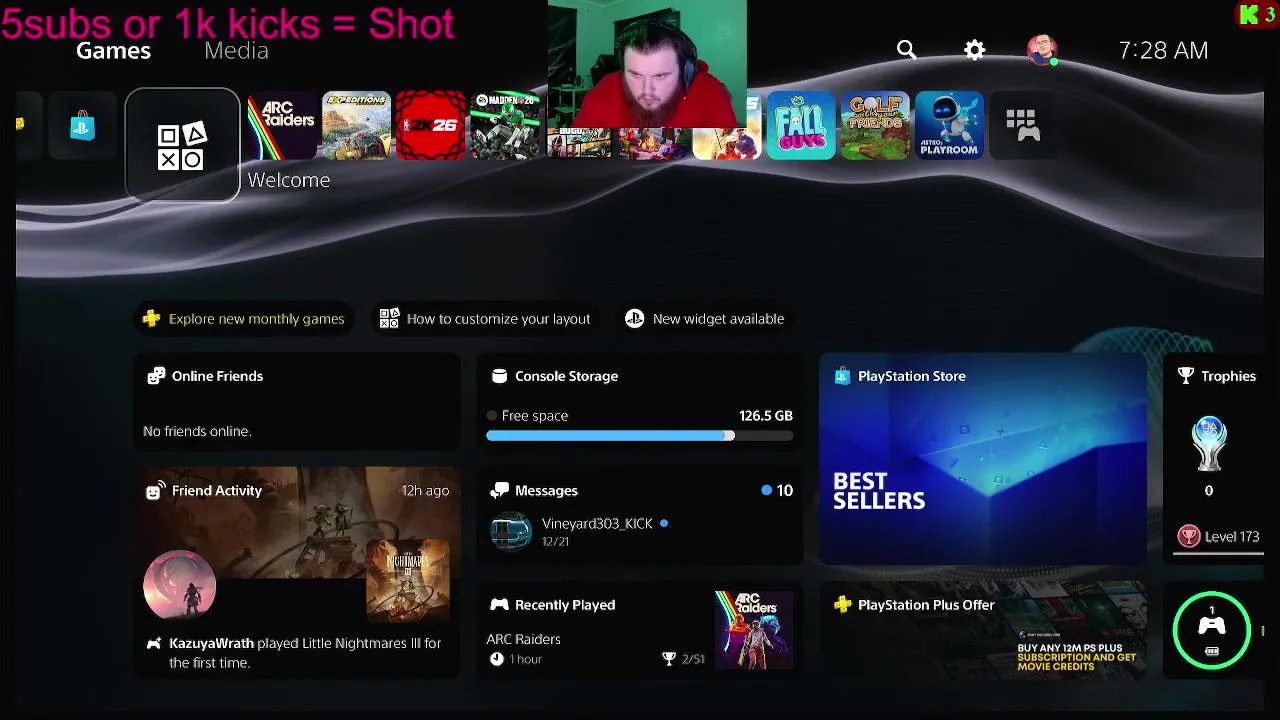Screen dimensions: 1280x720
Task: Open the search magnifier icon
Action: [x=906, y=49]
